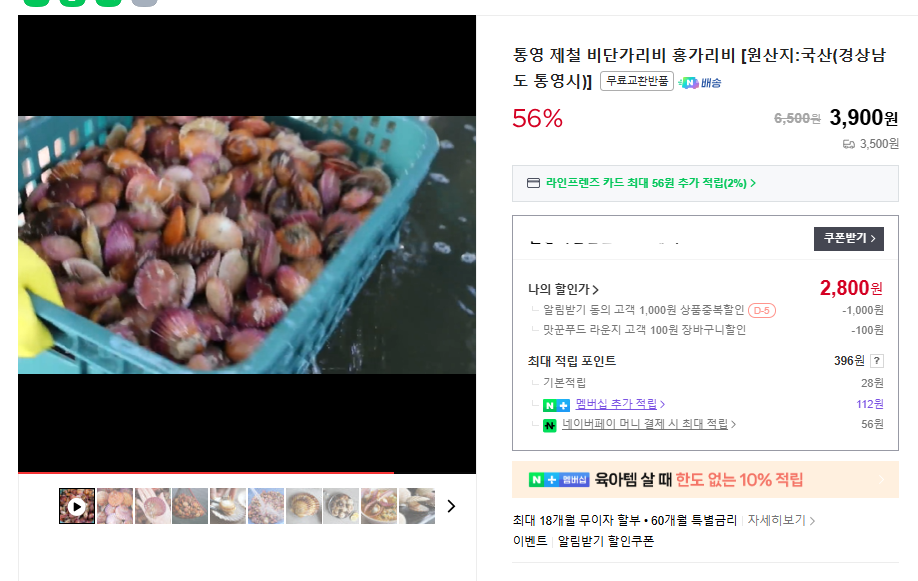Click the question mark help icon beside 396원
918x581 pixels.
coord(876,361)
